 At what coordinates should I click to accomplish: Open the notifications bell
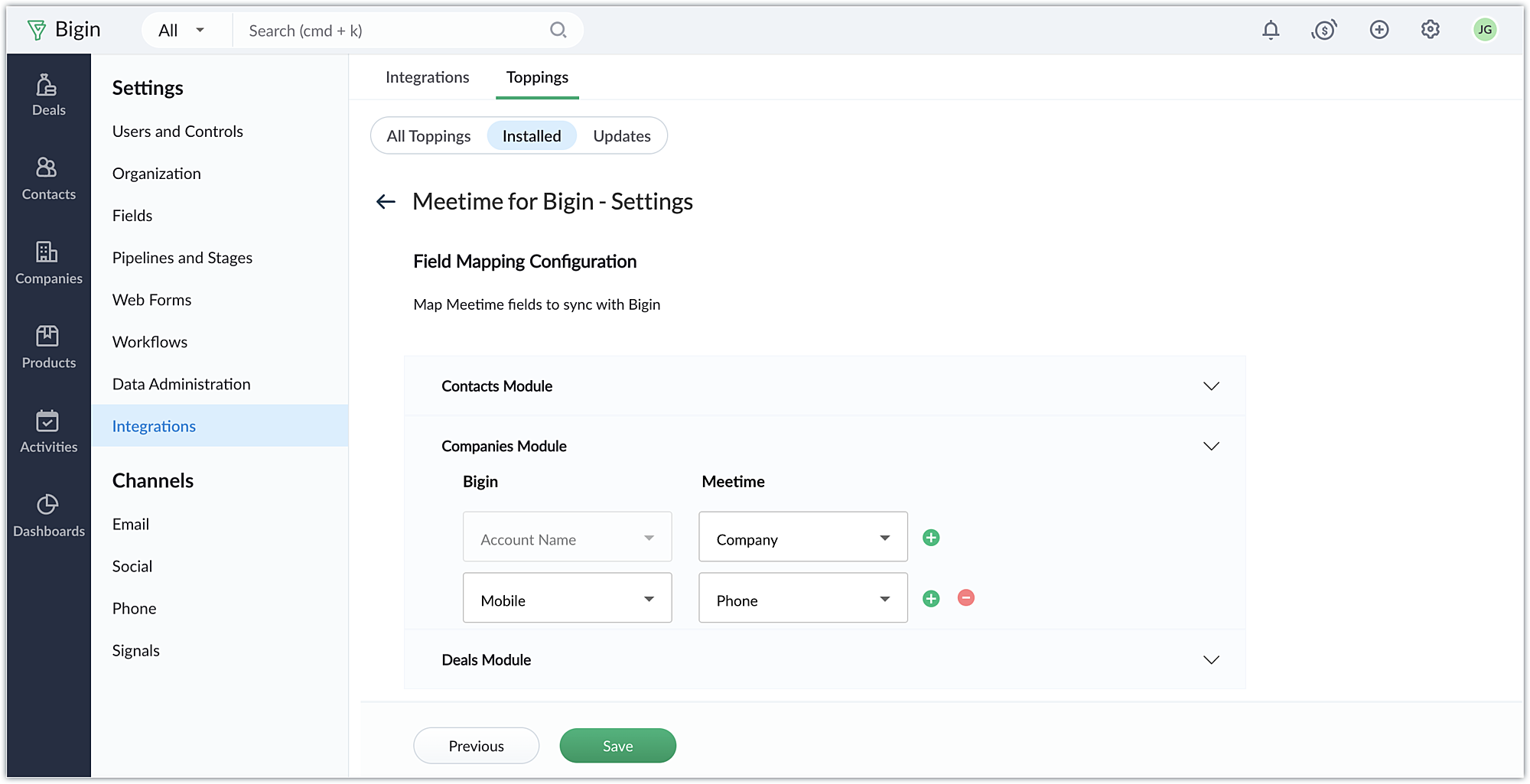[1271, 30]
